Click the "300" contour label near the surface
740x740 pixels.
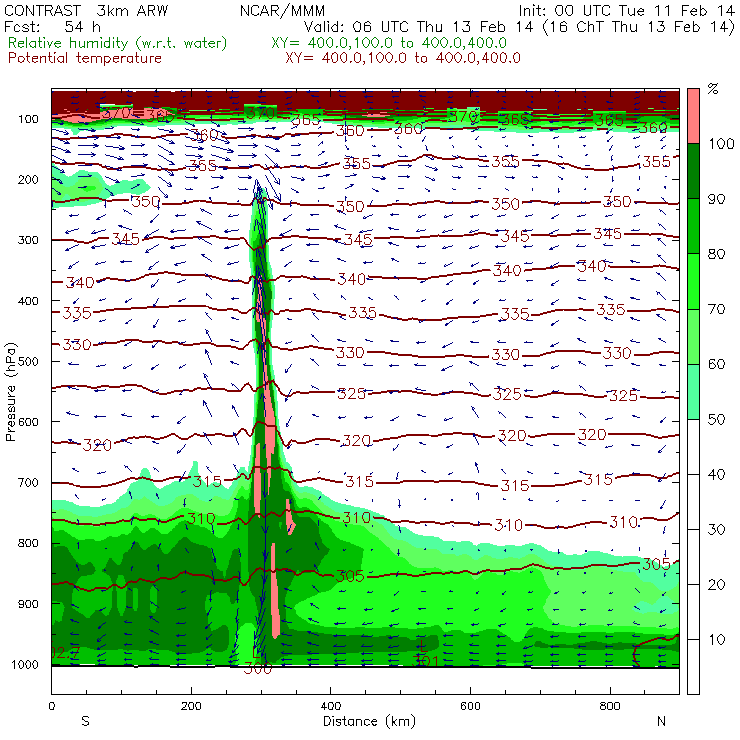(x=258, y=668)
